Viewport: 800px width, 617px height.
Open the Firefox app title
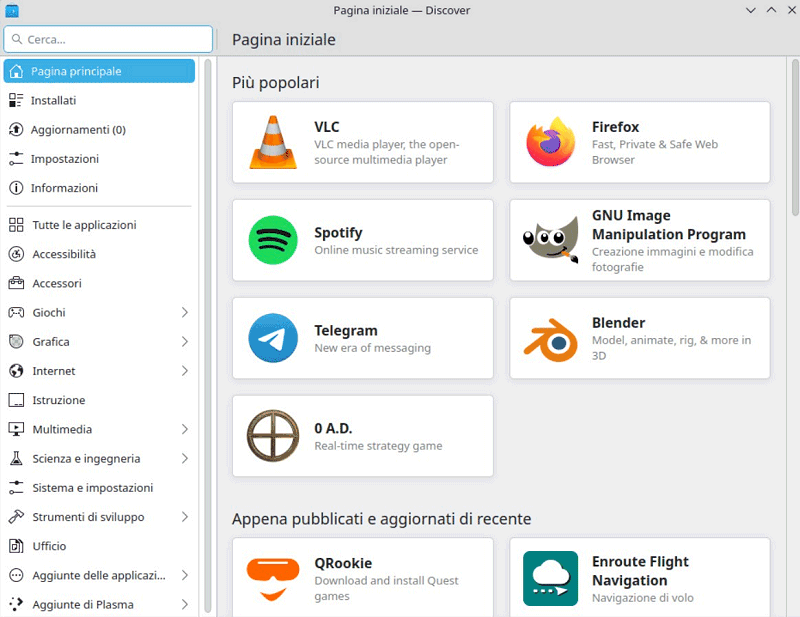(615, 127)
